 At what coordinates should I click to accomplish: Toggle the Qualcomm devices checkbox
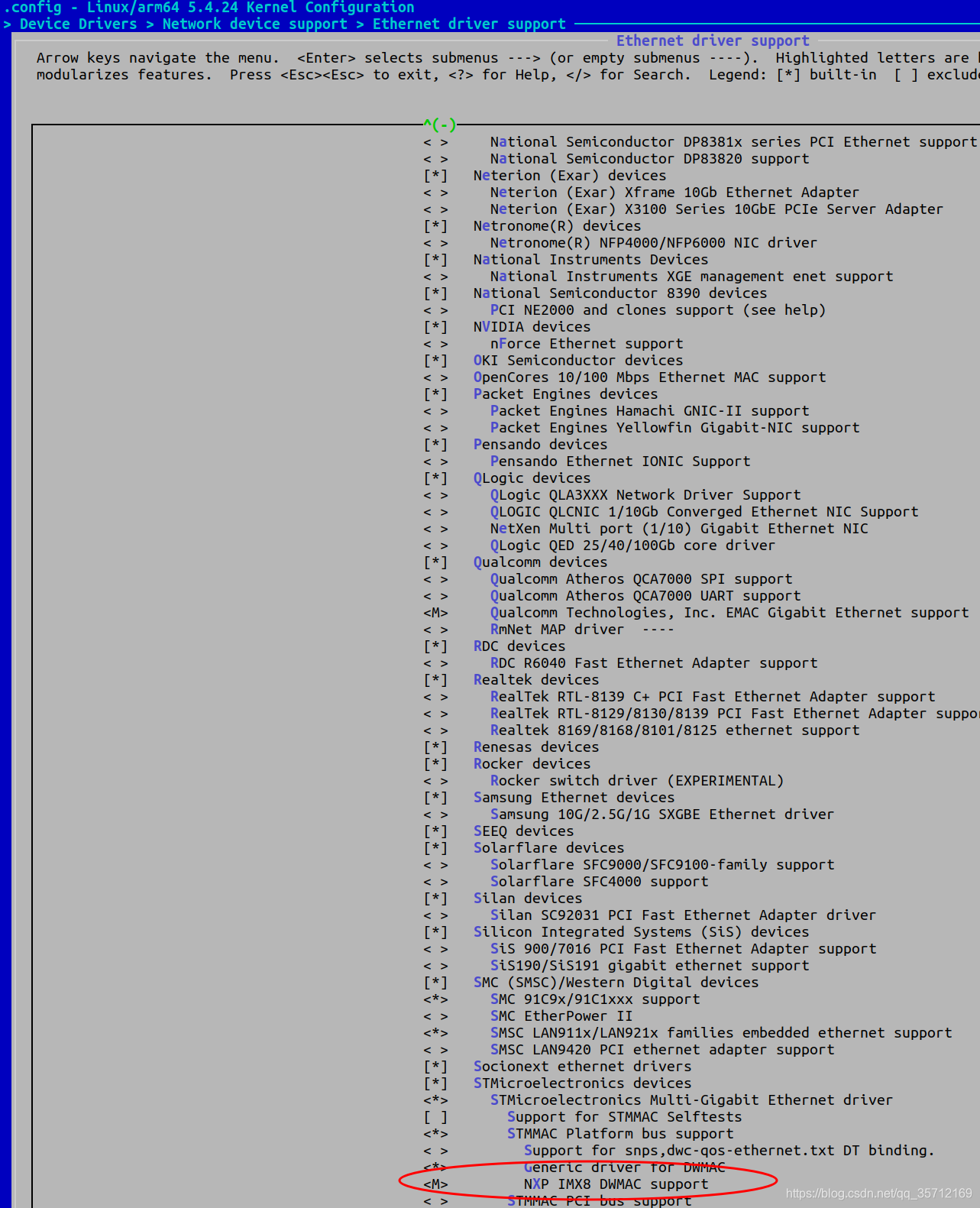pyautogui.click(x=436, y=562)
